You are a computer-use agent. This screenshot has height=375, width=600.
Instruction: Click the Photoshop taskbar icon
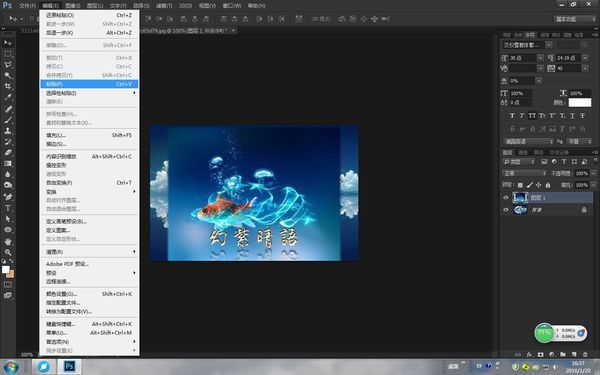(69, 367)
